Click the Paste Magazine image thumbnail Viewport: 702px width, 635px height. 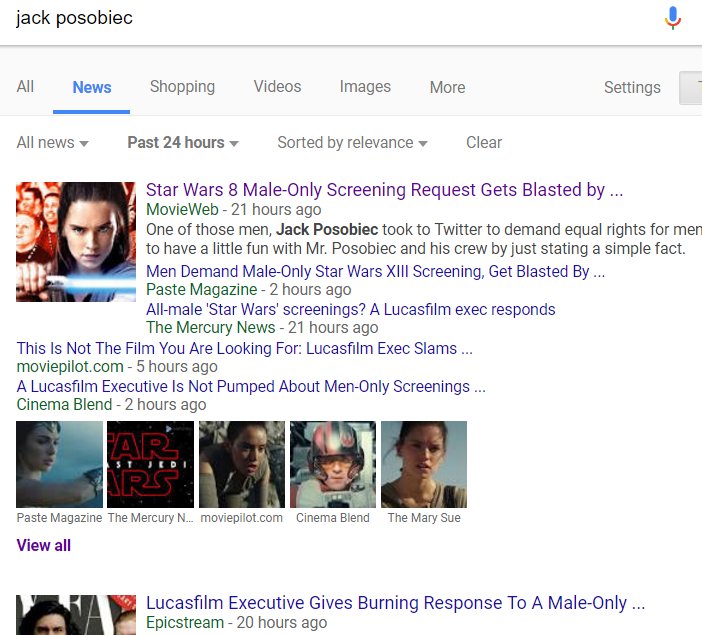tap(59, 464)
